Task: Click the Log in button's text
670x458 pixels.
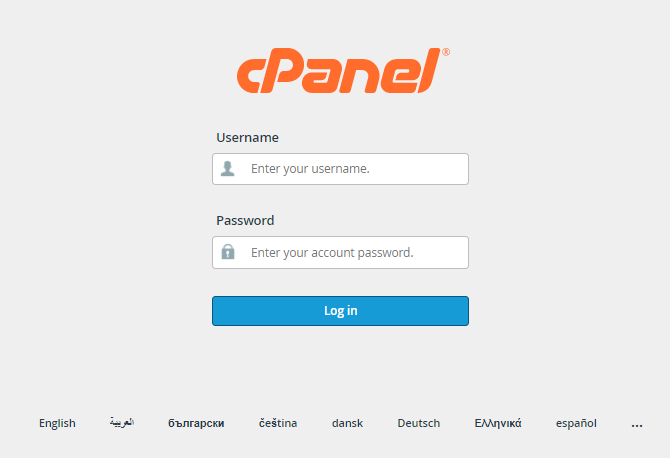Action: [341, 311]
